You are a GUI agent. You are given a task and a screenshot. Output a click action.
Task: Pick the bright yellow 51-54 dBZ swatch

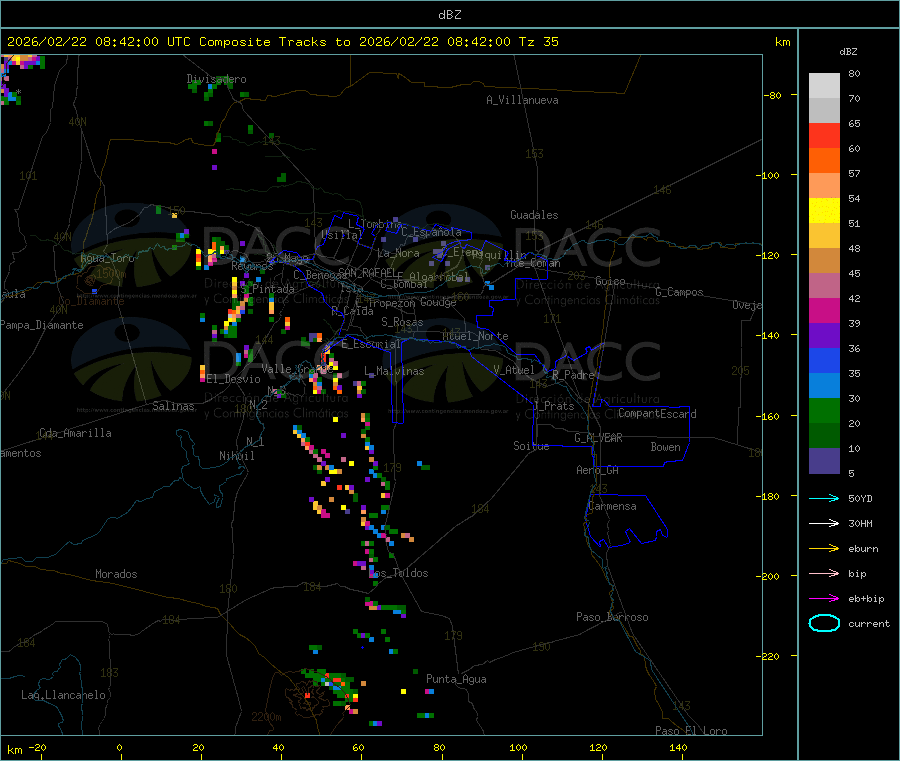point(824,211)
